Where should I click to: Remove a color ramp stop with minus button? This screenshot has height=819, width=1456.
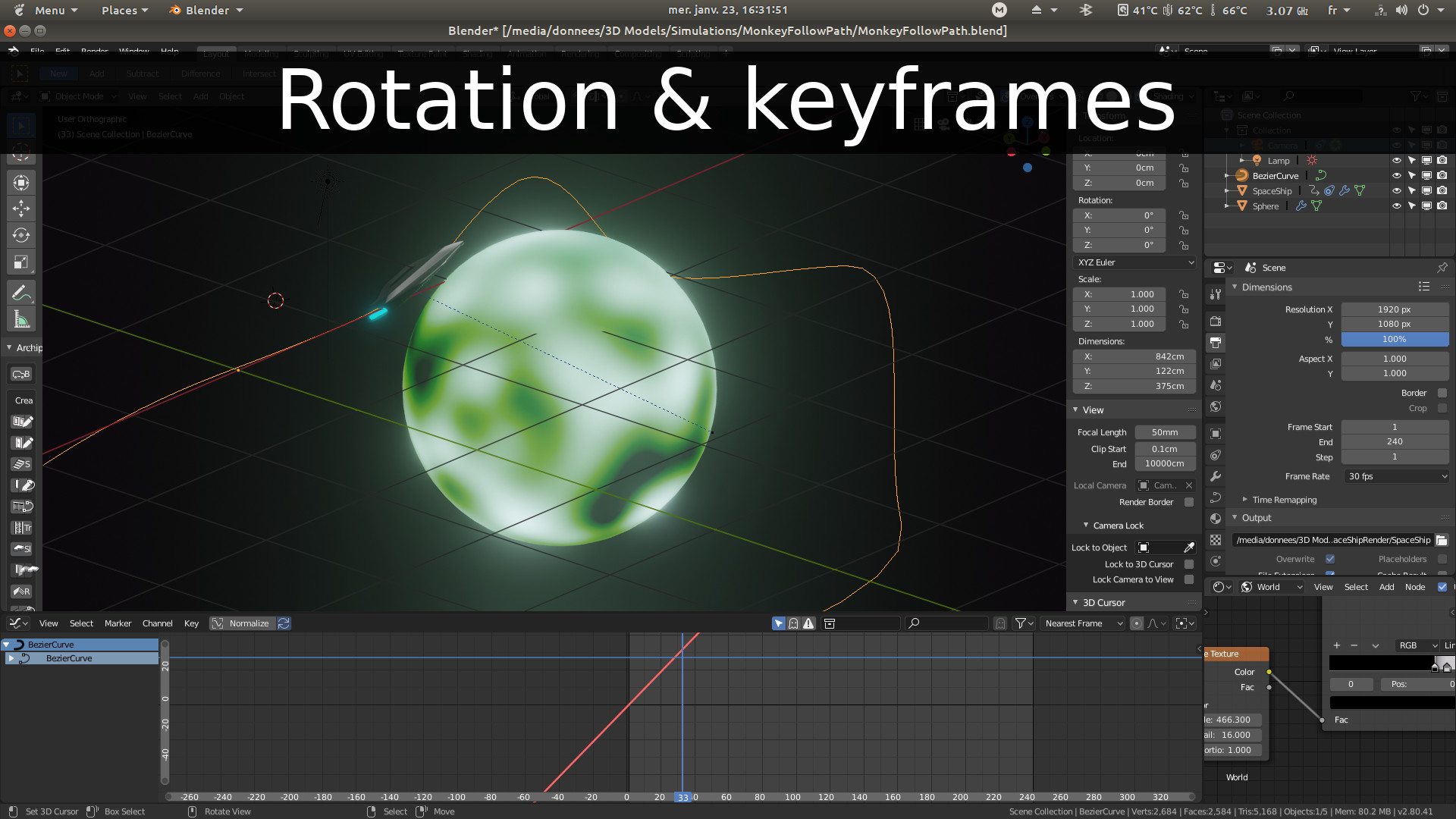1354,645
